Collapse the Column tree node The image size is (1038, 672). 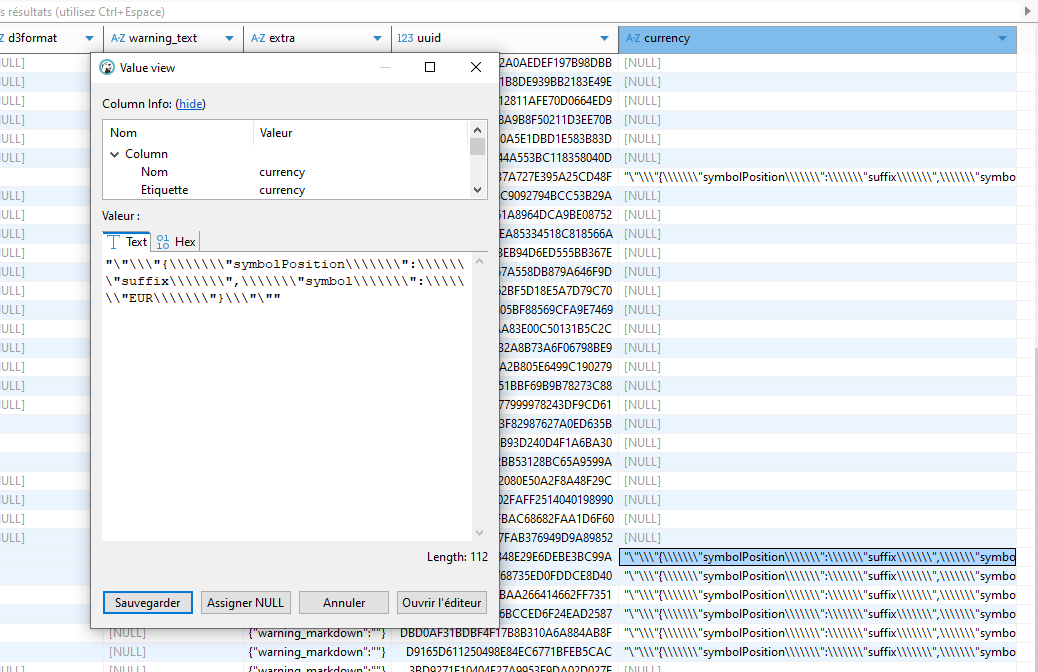[x=115, y=154]
